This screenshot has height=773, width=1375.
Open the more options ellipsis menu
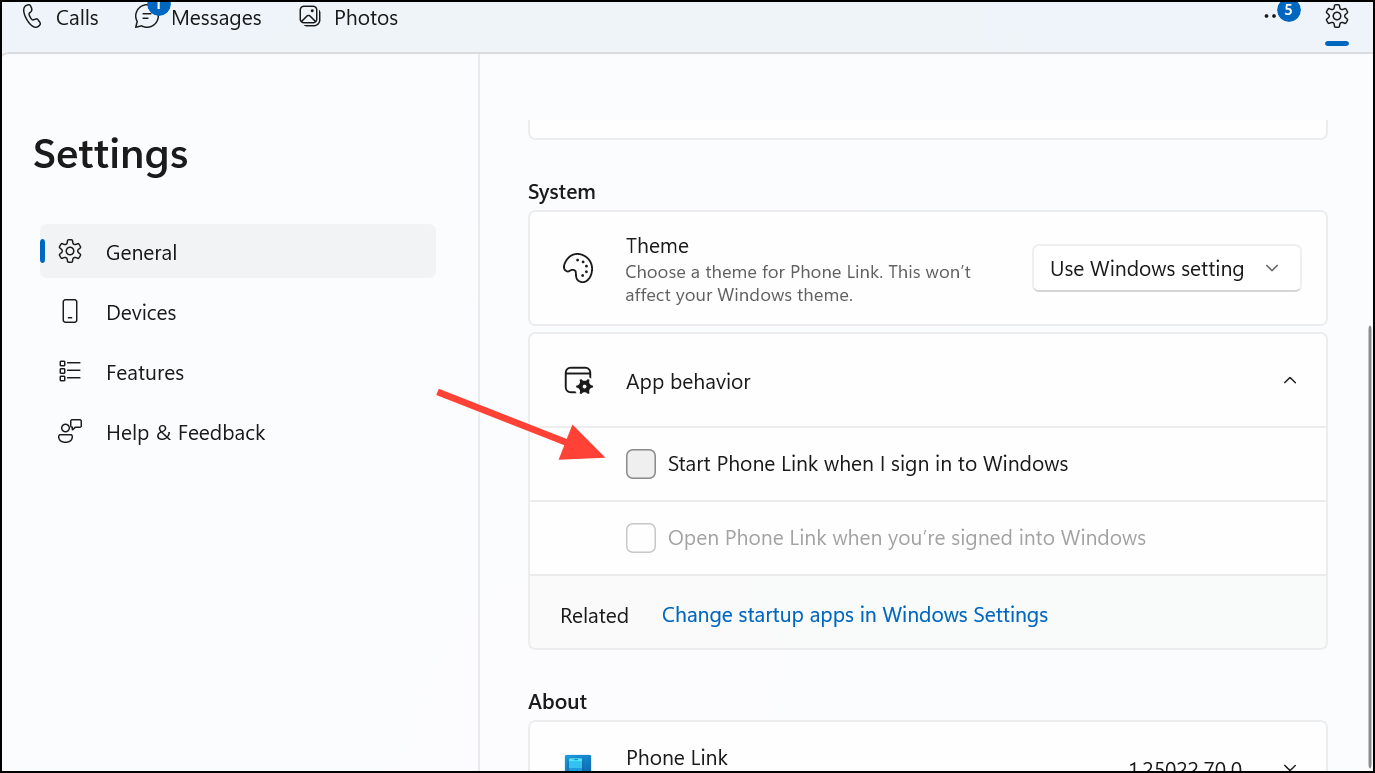coord(1269,16)
